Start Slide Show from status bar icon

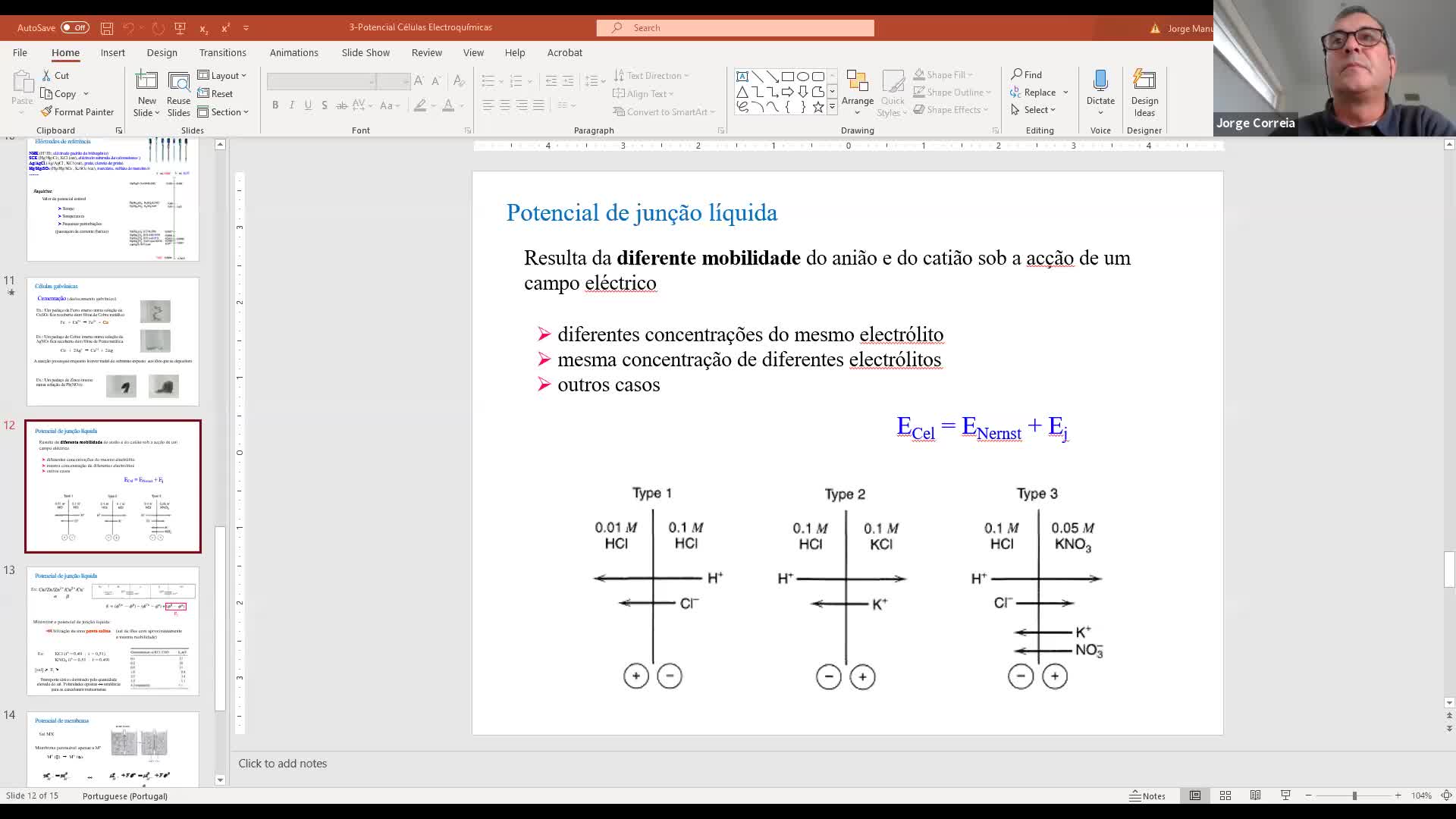(x=1285, y=795)
